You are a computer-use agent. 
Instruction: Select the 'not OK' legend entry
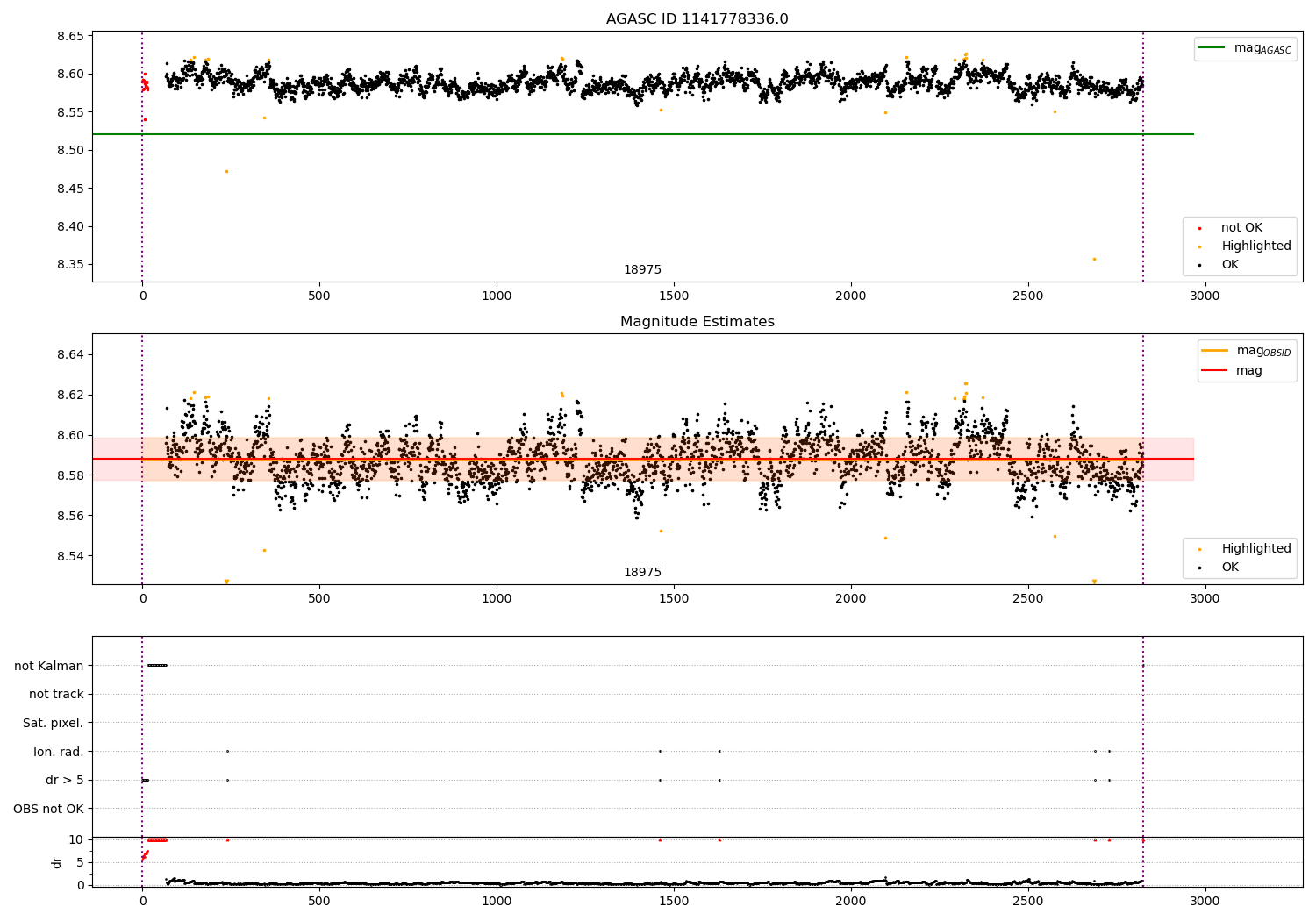pyautogui.click(x=1241, y=228)
